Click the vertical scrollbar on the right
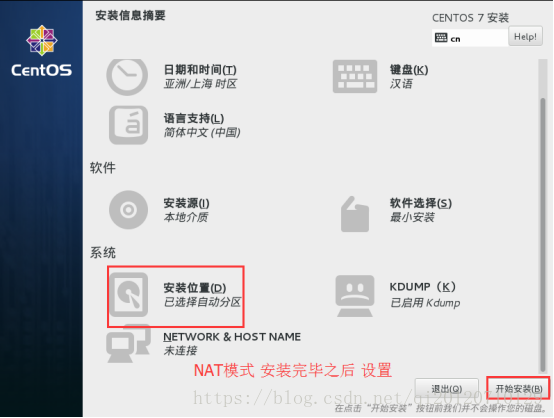This screenshot has height=418, width=554. 542,235
